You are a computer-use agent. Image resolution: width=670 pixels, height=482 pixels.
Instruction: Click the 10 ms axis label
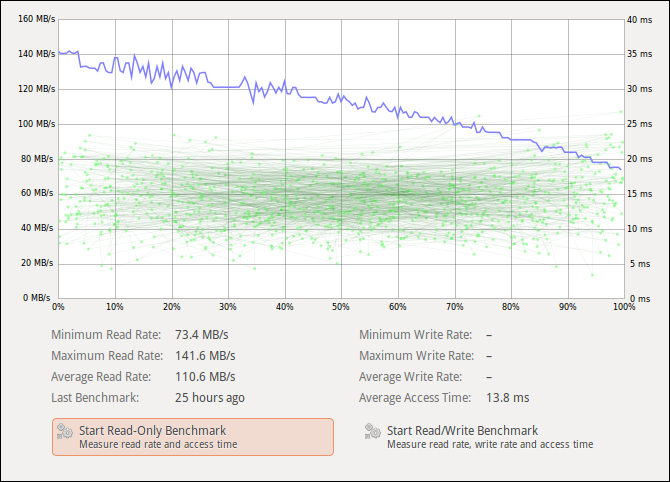tap(640, 229)
